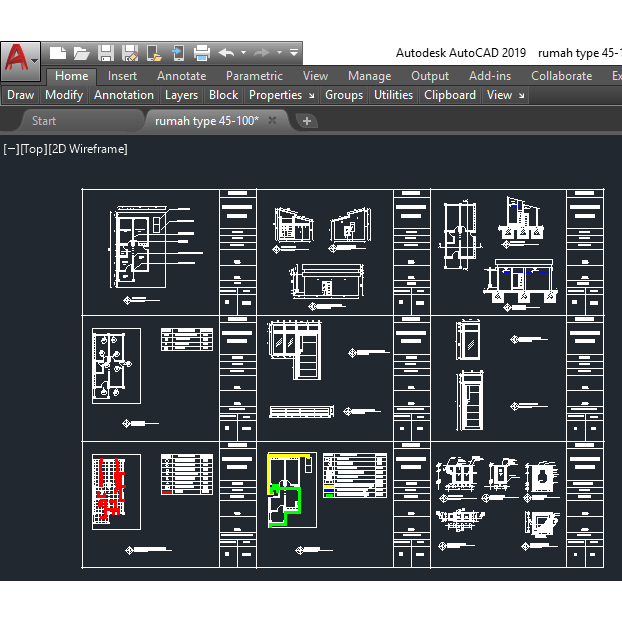The width and height of the screenshot is (622, 622).
Task: Click the Save disk icon
Action: click(106, 53)
